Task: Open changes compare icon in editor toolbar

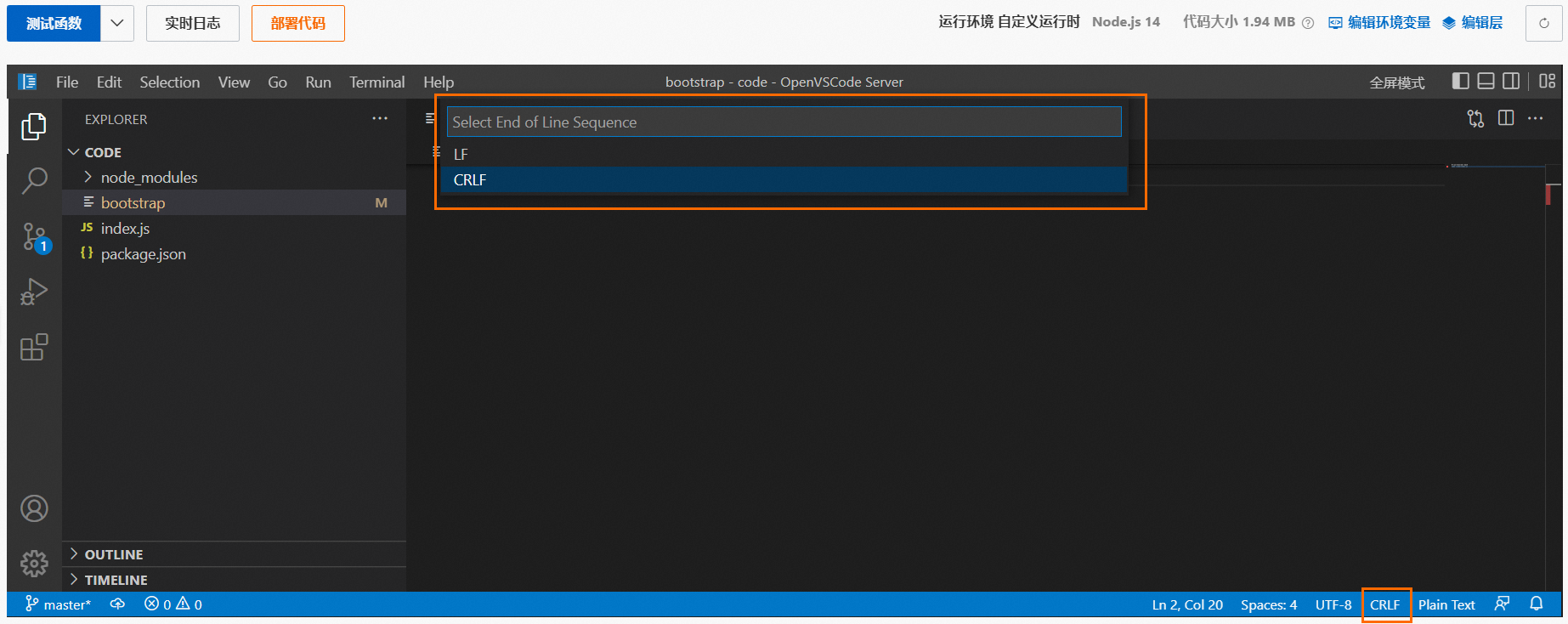Action: coord(1475,119)
